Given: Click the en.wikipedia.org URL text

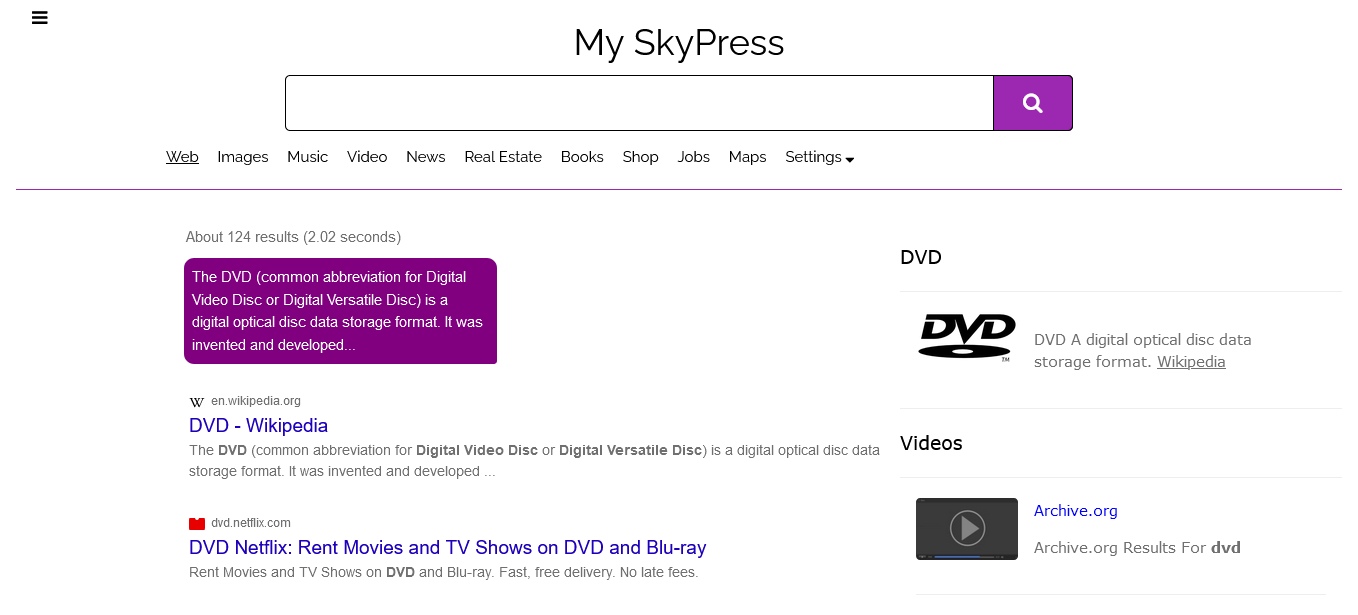Looking at the screenshot, I should click(x=256, y=401).
